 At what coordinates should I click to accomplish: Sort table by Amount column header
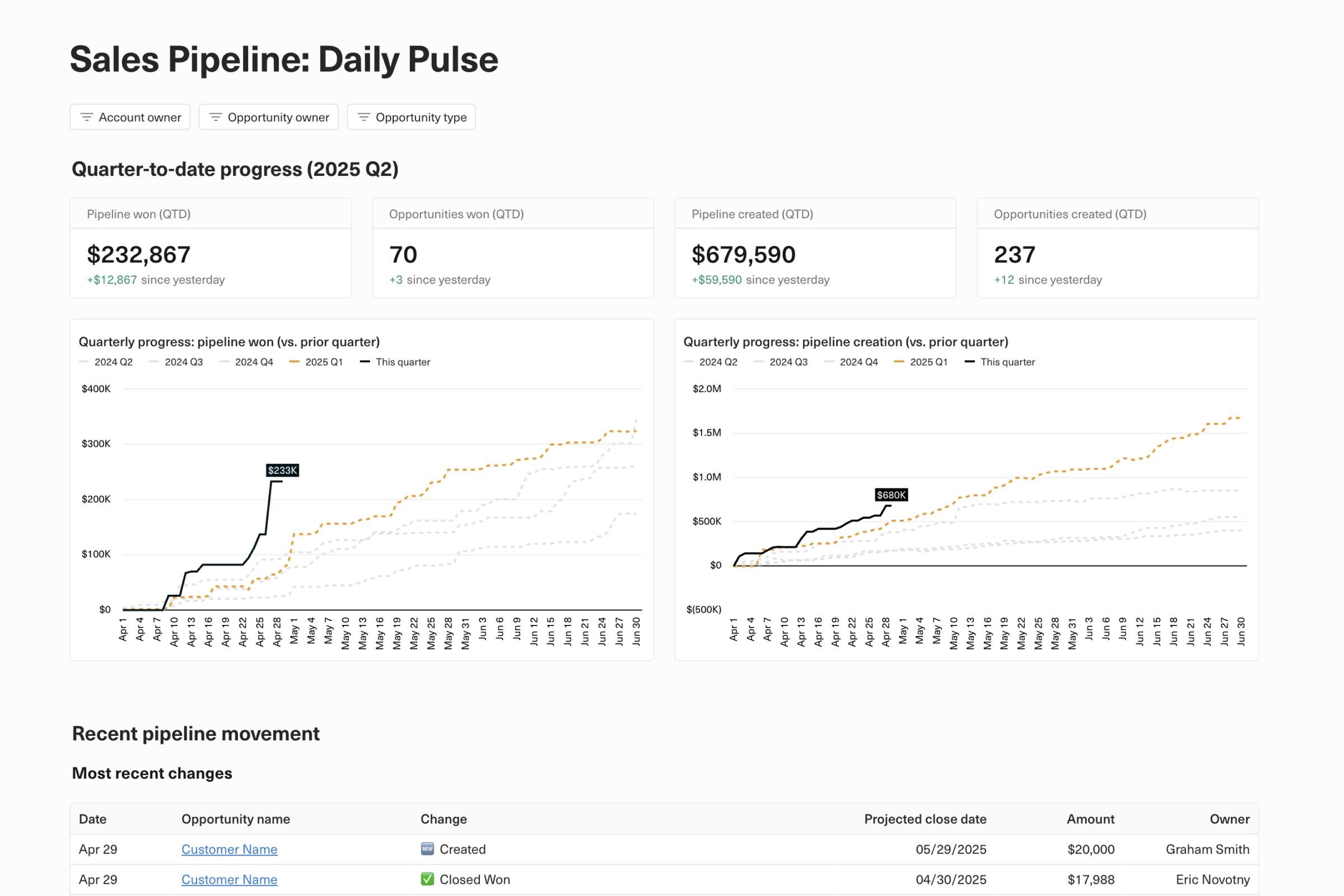[x=1090, y=819]
